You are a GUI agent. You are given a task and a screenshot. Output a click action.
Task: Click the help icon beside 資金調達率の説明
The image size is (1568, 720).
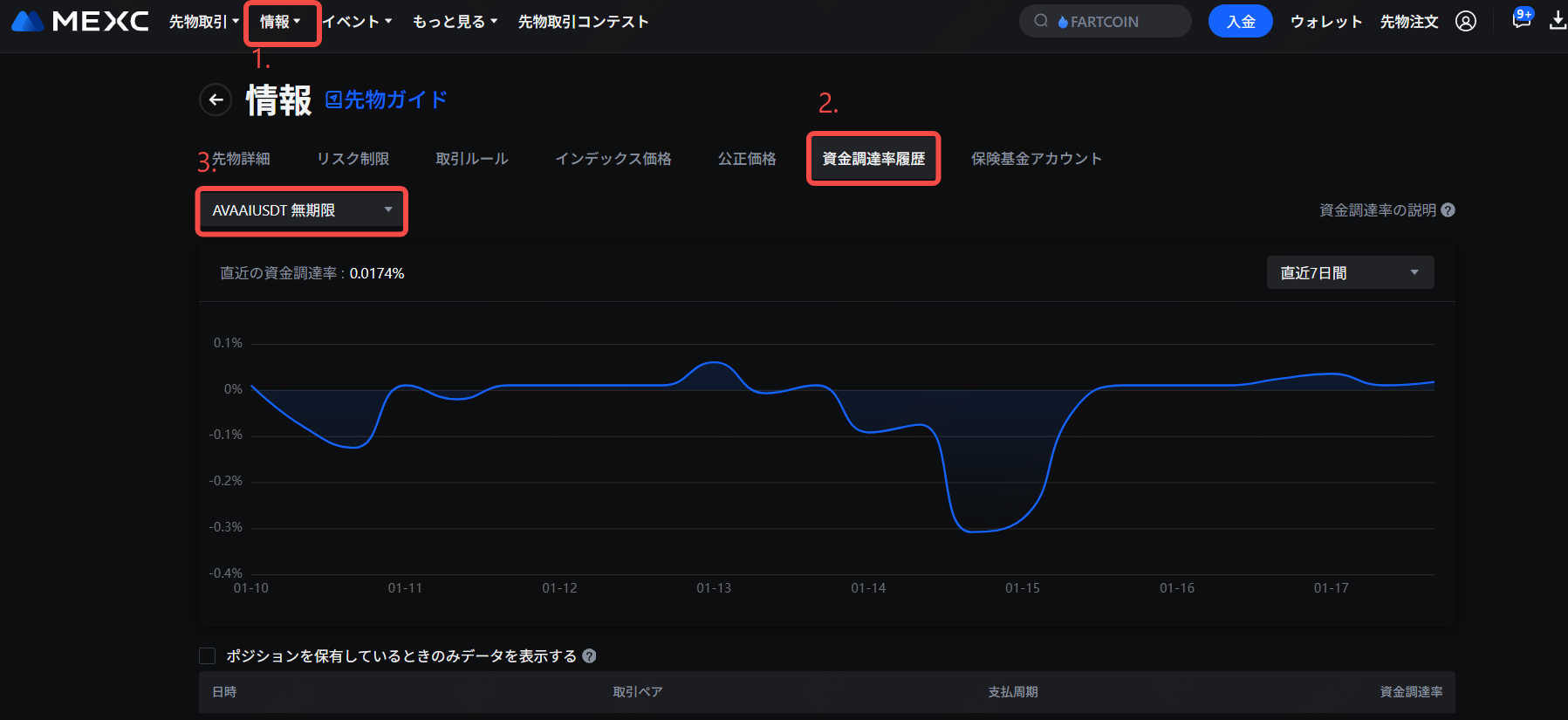[x=1448, y=210]
